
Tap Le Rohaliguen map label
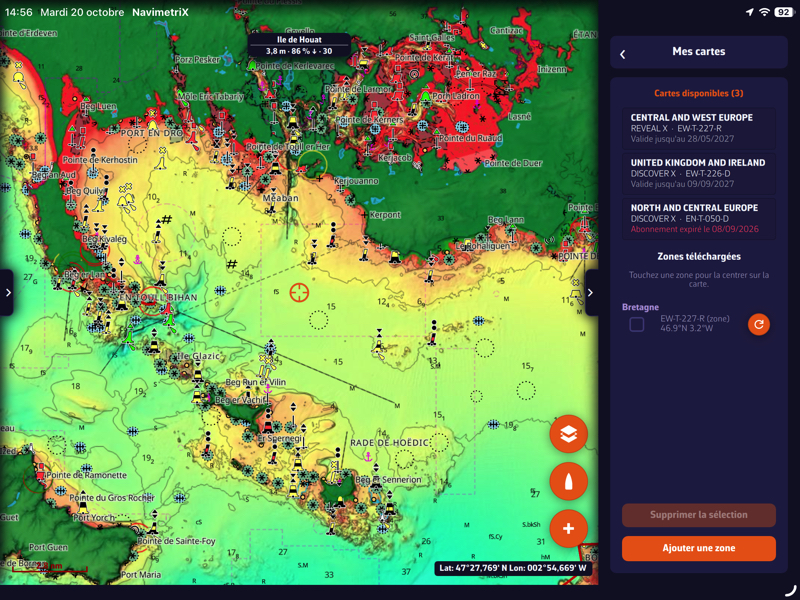[482, 246]
